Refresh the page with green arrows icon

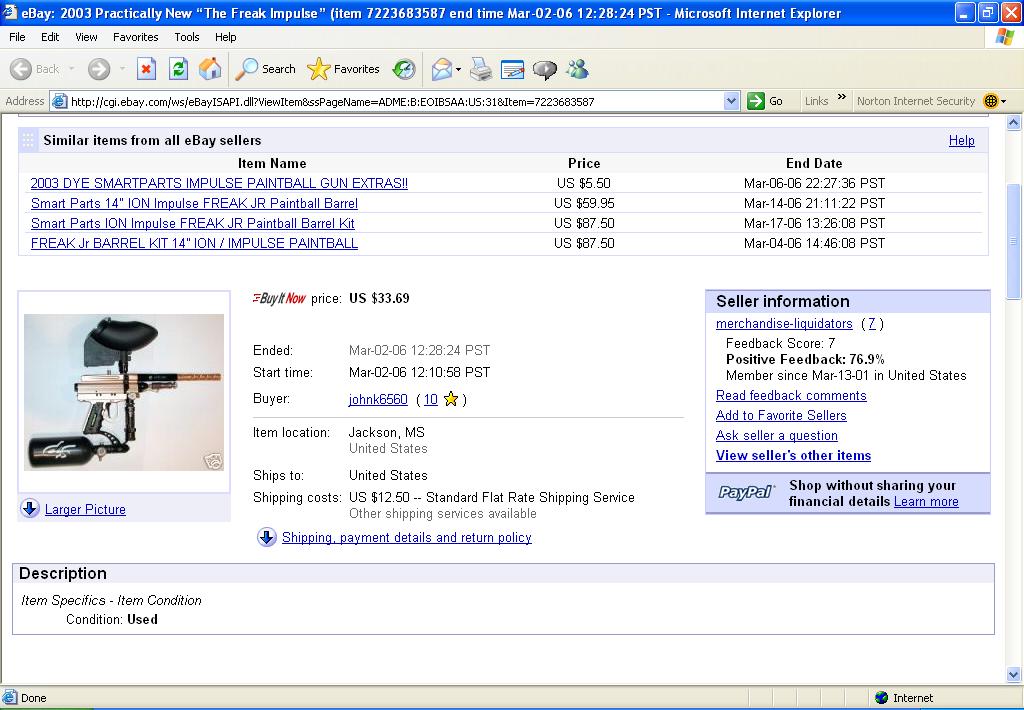178,69
